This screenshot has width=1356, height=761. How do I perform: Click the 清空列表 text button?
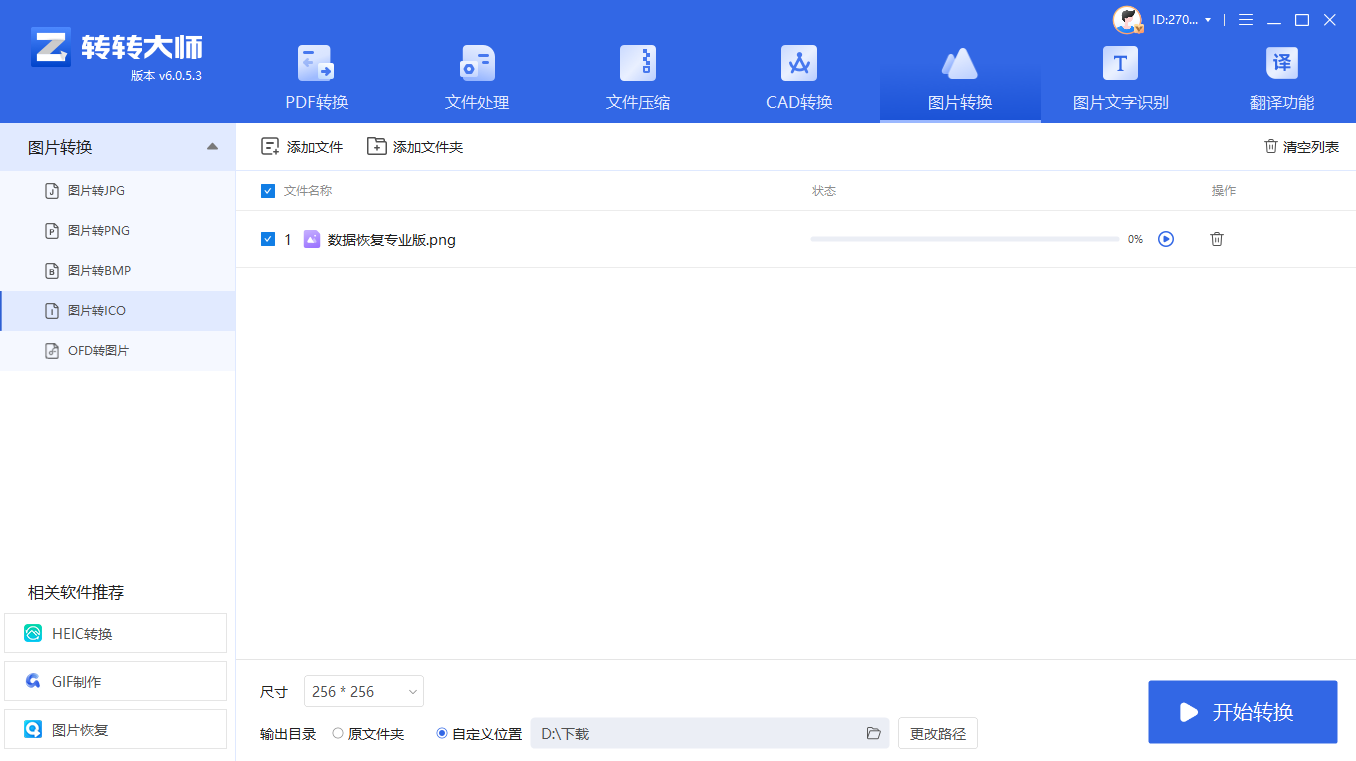coord(1311,148)
